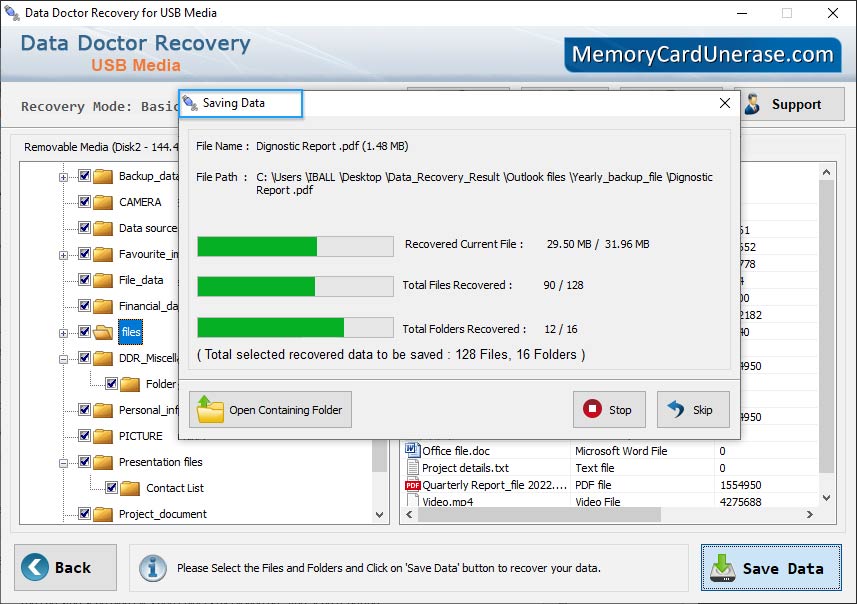The image size is (857, 604).
Task: Click the Presentation files folder icon
Action: pos(103,462)
